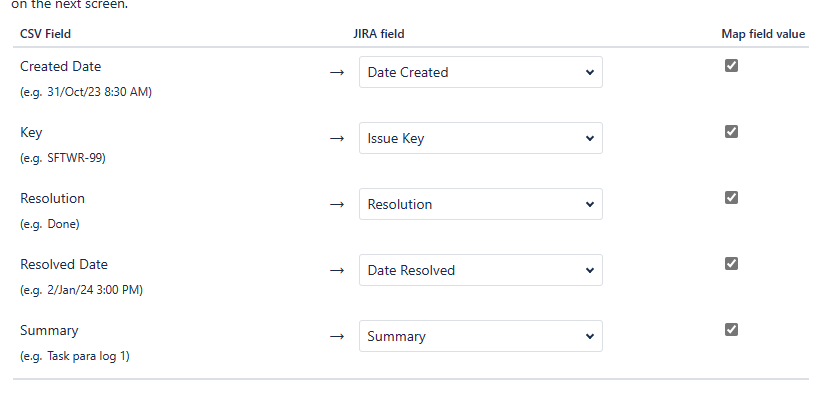Uncheck Map field value for Summary

731,330
